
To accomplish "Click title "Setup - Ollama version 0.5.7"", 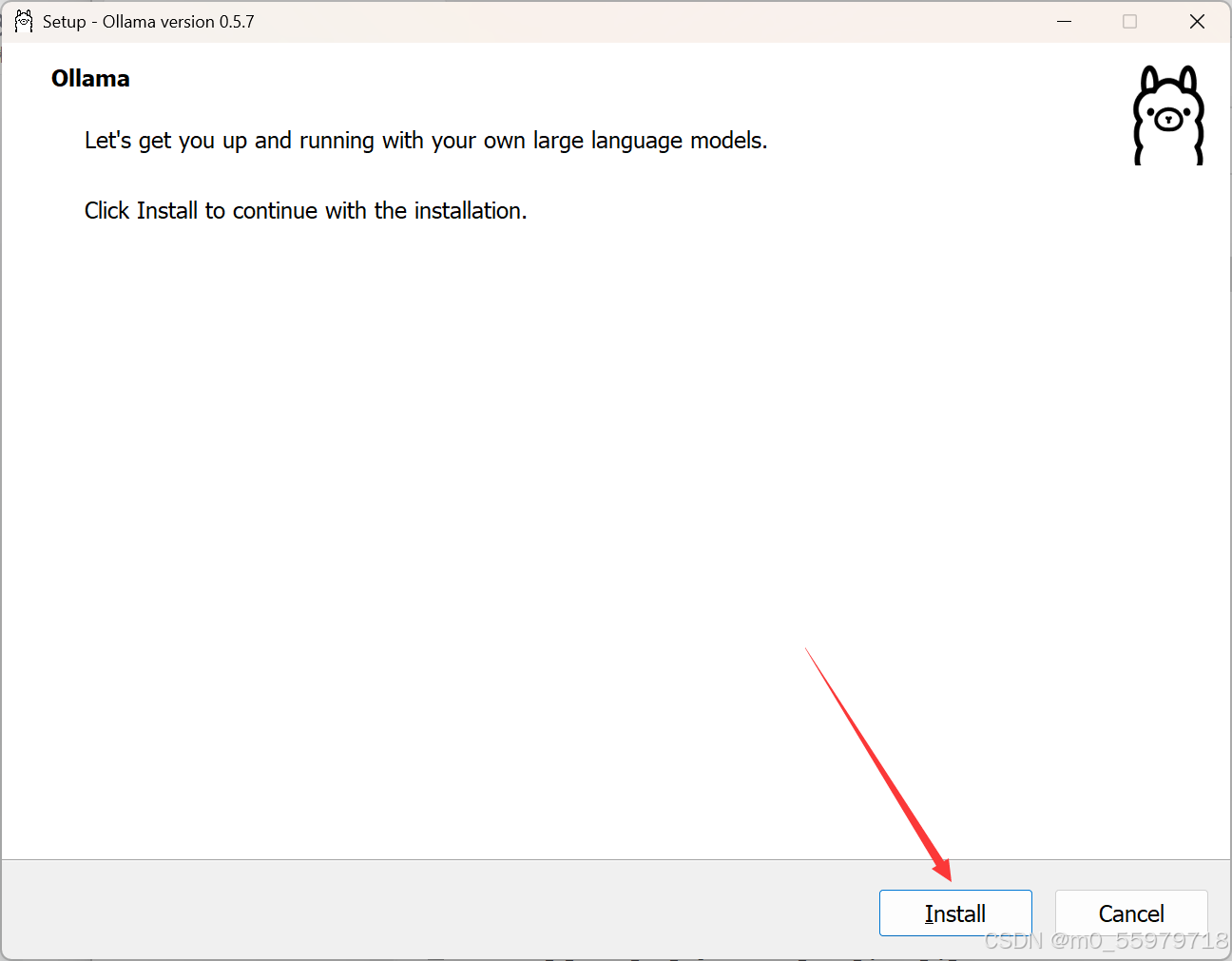I will pyautogui.click(x=148, y=22).
